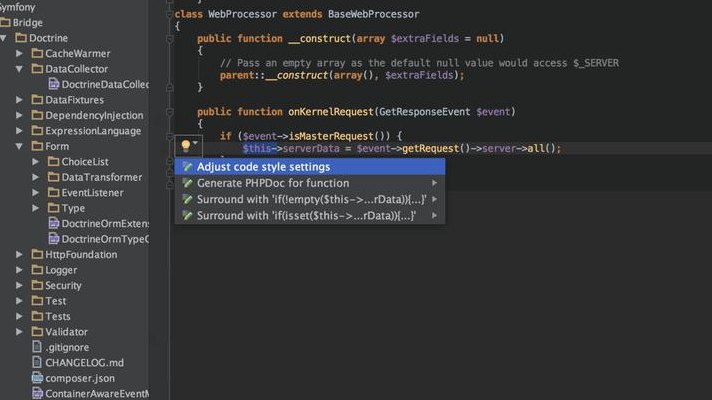Click the Form folder icon
The height and width of the screenshot is (400, 712).
pyautogui.click(x=37, y=146)
